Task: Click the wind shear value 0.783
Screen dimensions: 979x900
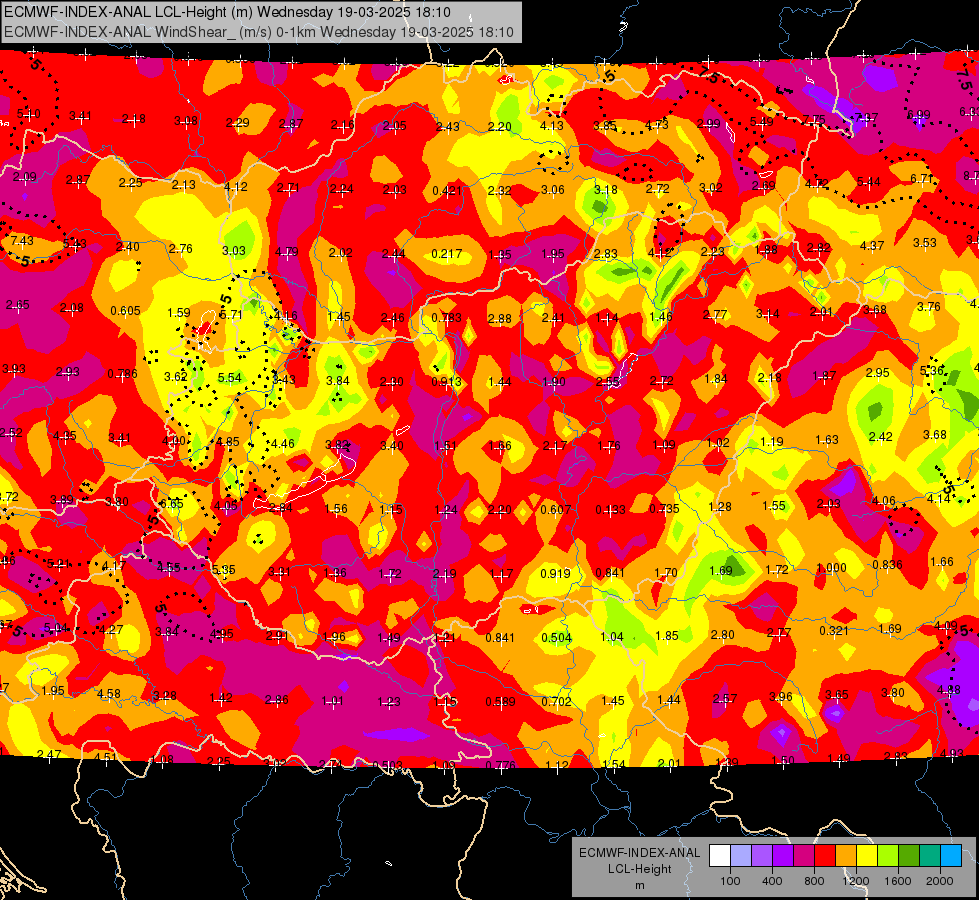Action: [x=447, y=318]
